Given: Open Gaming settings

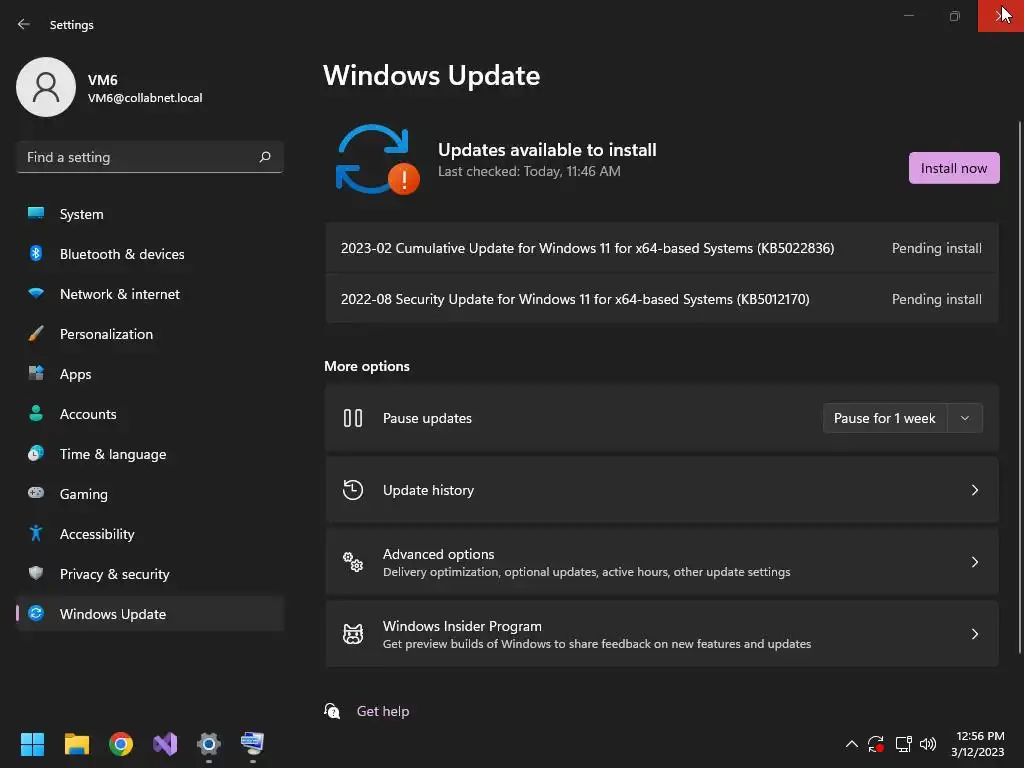Looking at the screenshot, I should 150,494.
